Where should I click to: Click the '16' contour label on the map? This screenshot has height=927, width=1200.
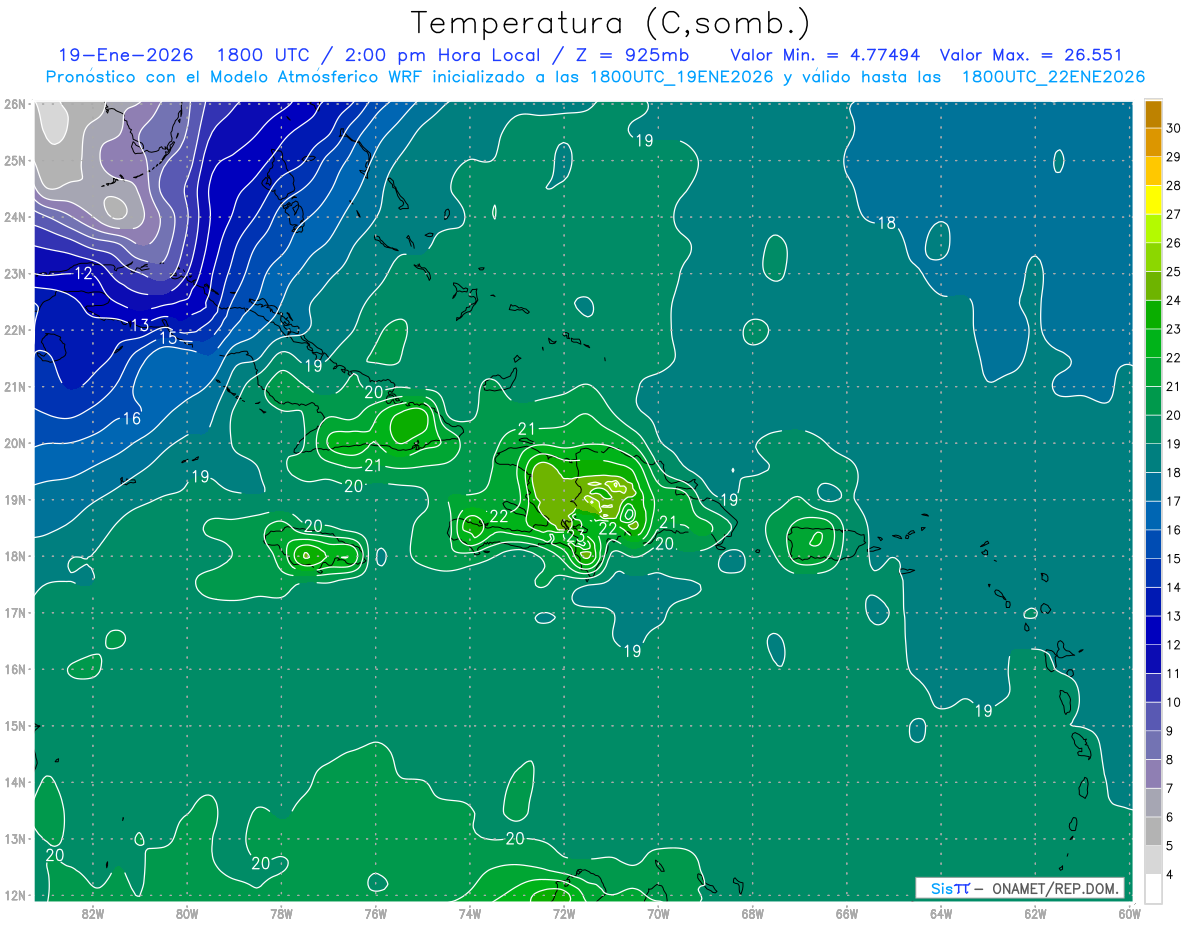[132, 419]
